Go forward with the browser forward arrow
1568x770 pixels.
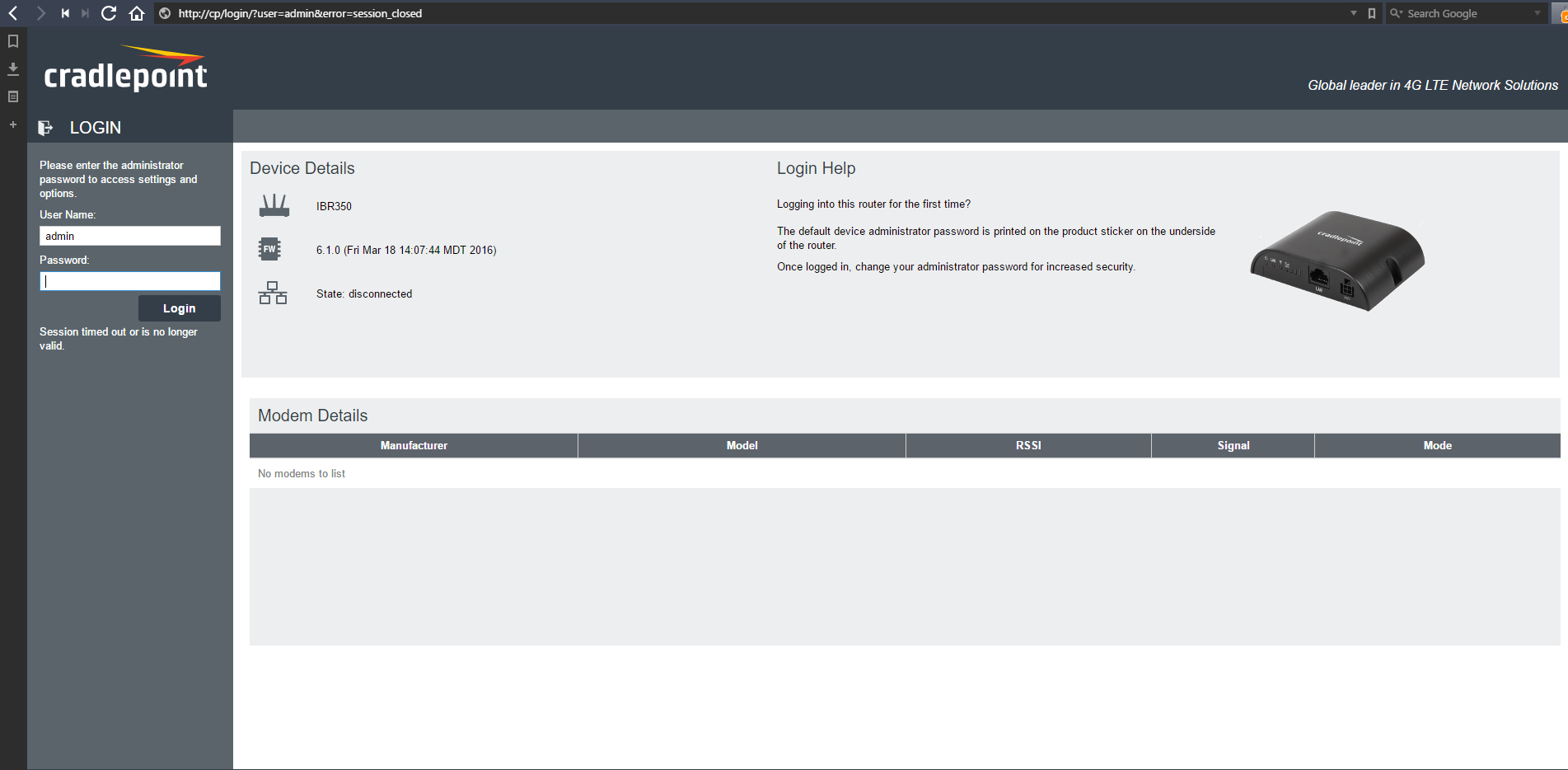coord(40,13)
